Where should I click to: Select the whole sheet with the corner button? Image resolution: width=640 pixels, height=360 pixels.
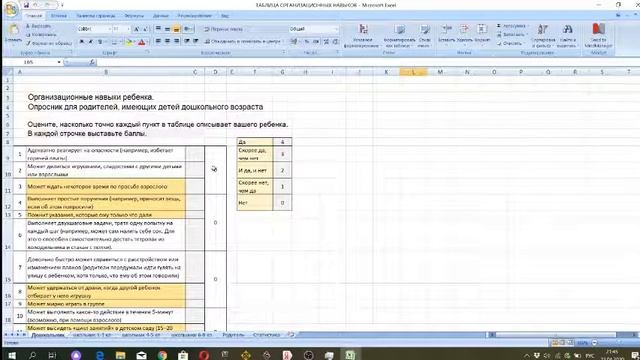7,72
